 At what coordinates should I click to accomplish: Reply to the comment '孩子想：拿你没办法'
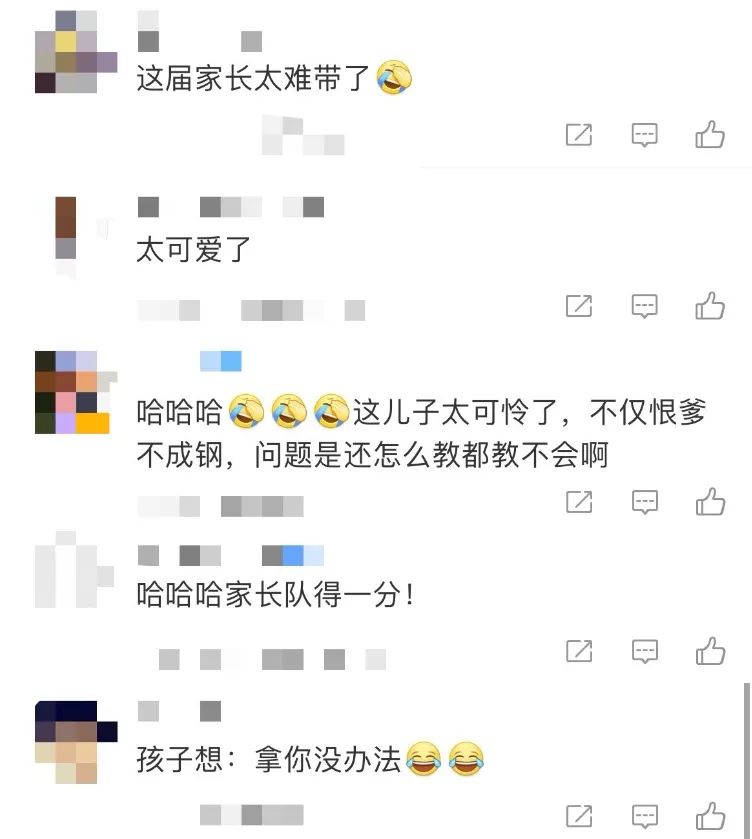pyautogui.click(x=644, y=817)
